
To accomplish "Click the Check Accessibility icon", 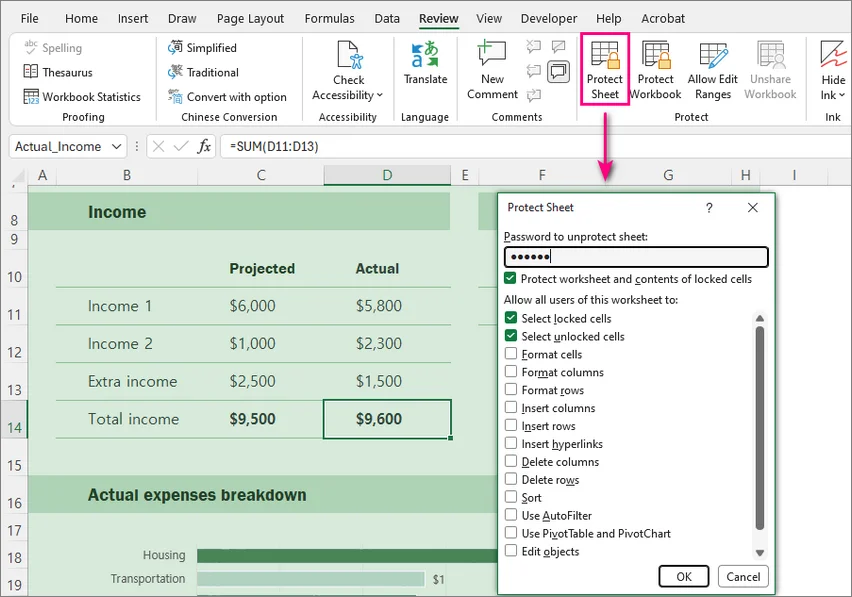I will tap(348, 54).
